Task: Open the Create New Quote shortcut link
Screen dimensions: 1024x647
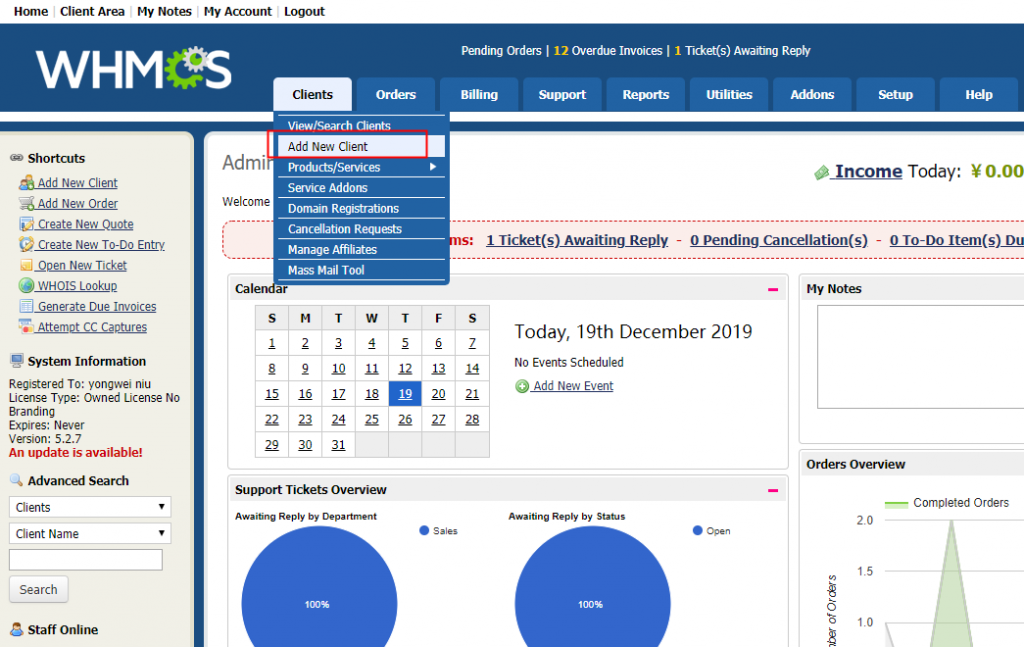Action: [86, 224]
